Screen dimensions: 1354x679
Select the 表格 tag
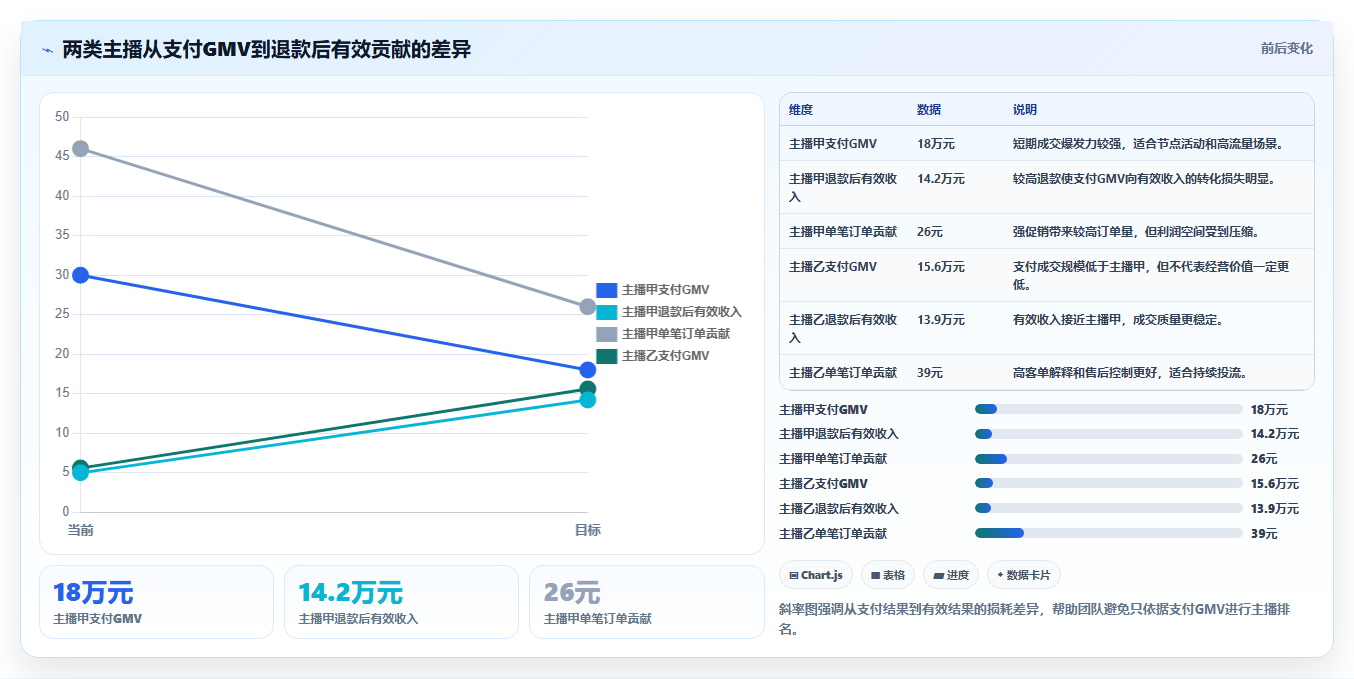[x=888, y=575]
